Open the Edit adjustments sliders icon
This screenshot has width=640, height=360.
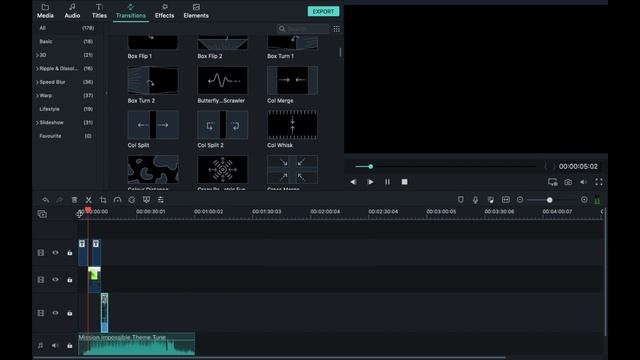(x=161, y=200)
